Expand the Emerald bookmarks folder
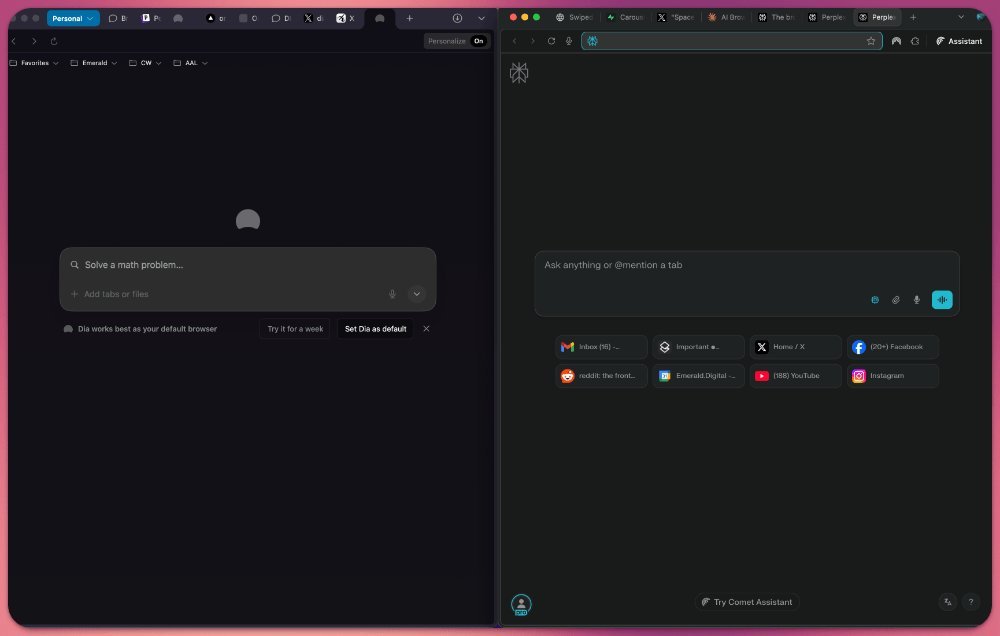1000x636 pixels. 93,63
